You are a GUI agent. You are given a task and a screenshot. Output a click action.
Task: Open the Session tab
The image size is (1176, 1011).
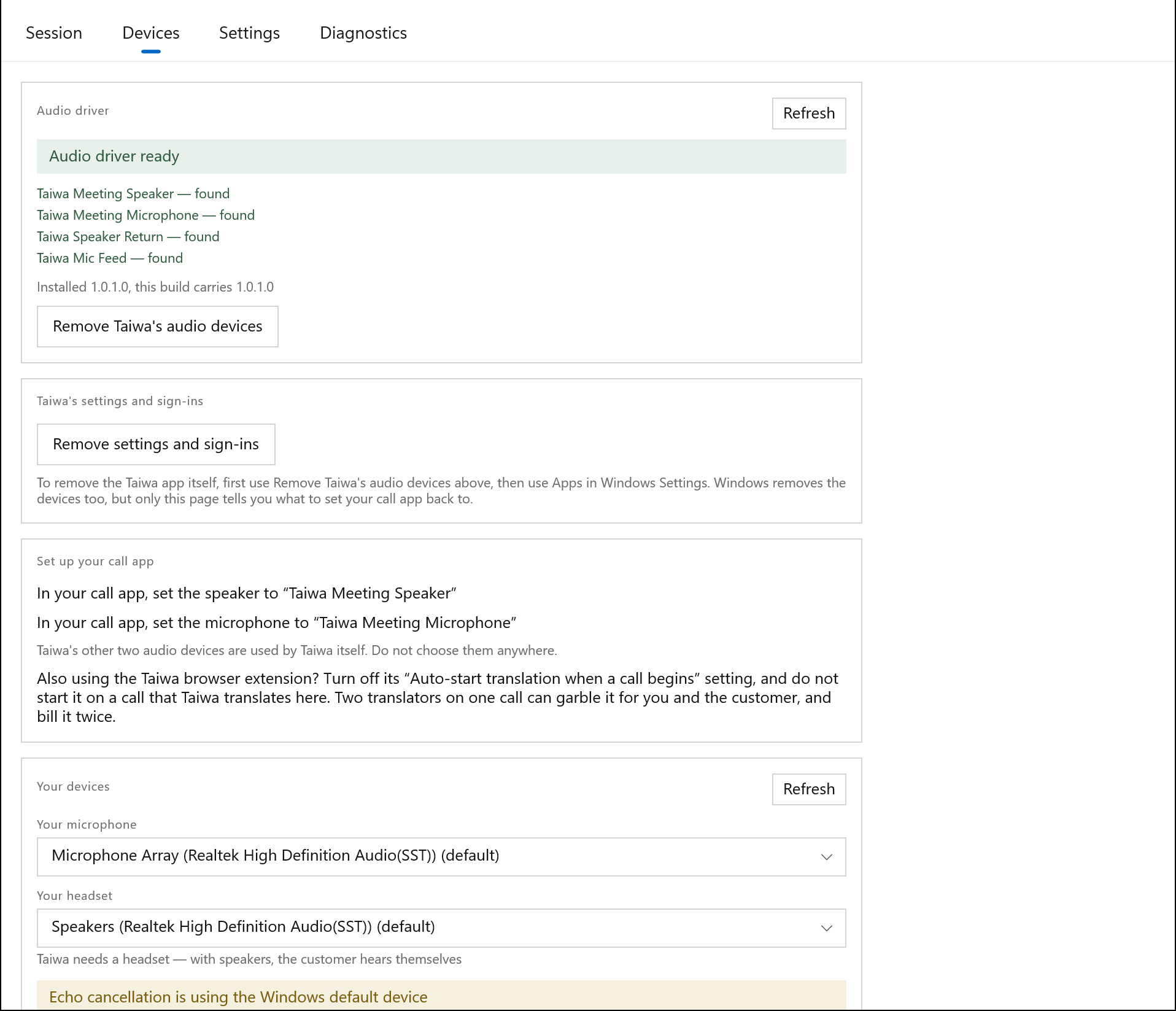pos(54,33)
